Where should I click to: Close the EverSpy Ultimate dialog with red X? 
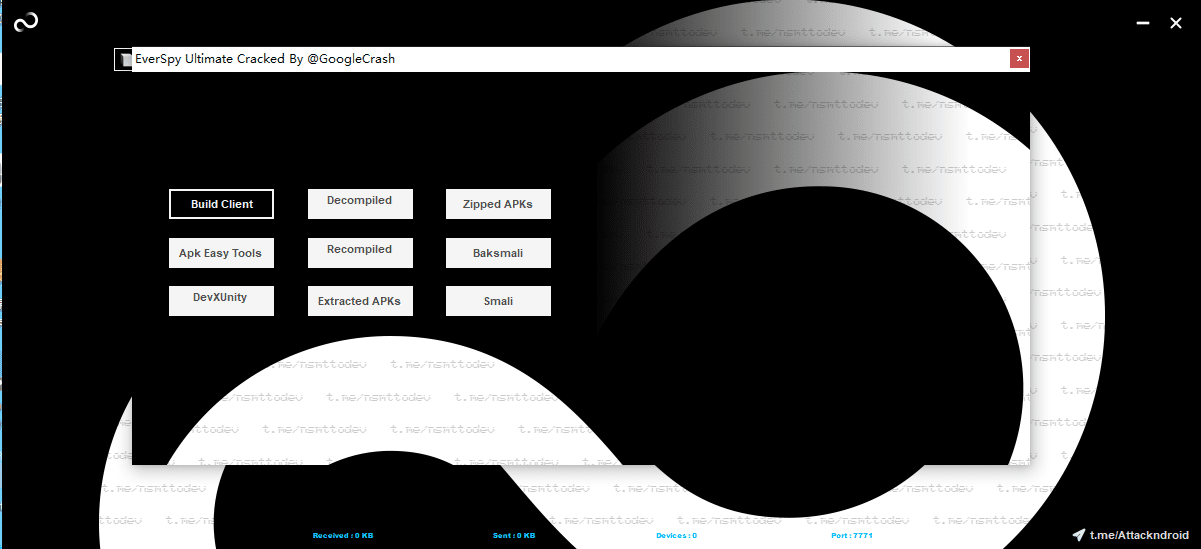click(x=1019, y=59)
